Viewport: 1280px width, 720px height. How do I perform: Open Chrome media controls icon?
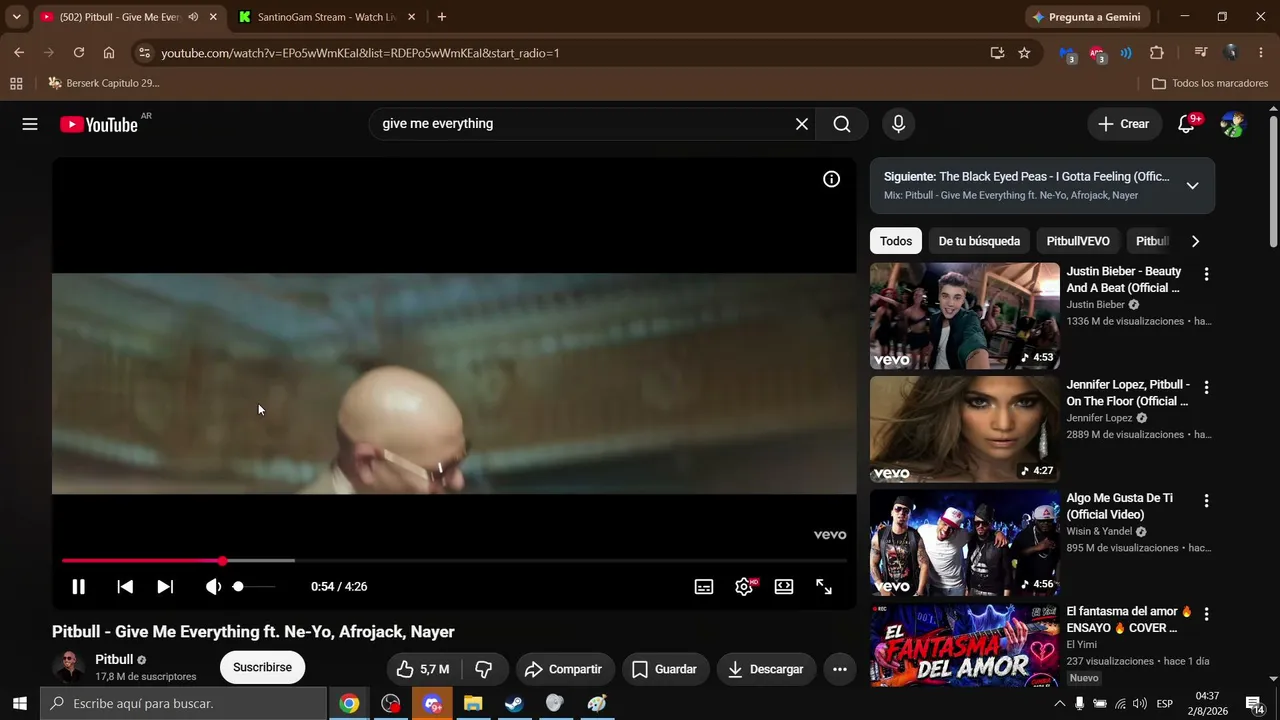(1201, 53)
